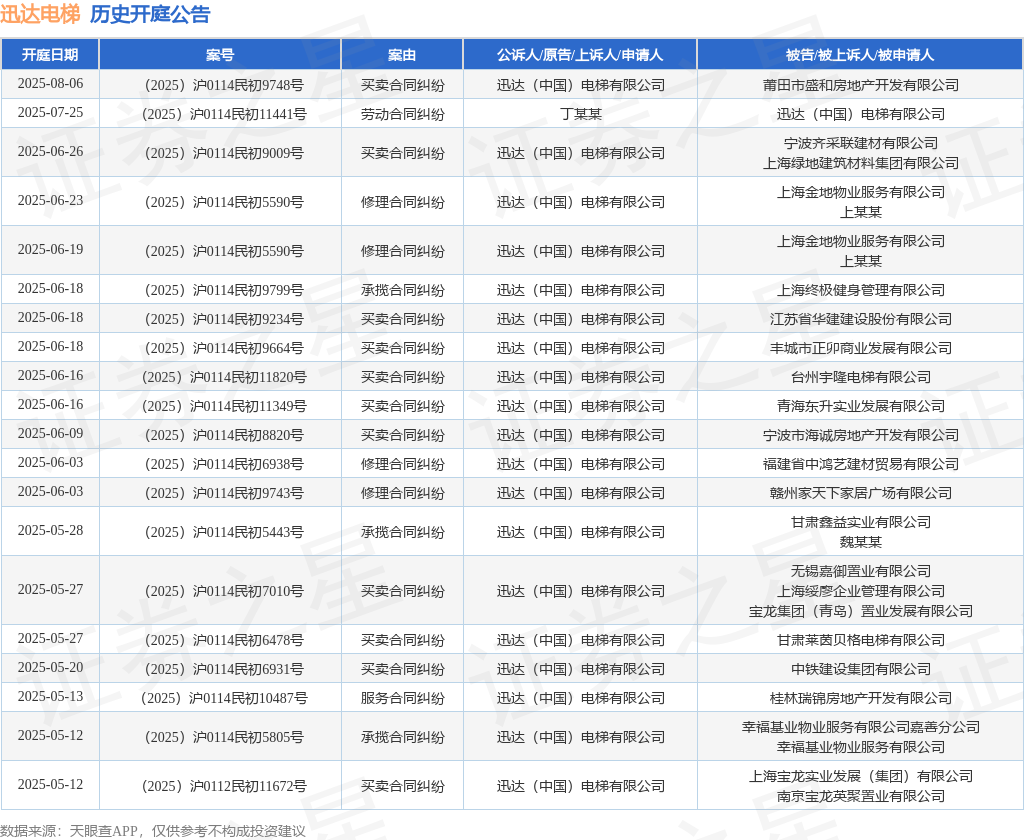Click 上海终极健身管理有限公司
This screenshot has height=840, width=1024.
point(861,290)
